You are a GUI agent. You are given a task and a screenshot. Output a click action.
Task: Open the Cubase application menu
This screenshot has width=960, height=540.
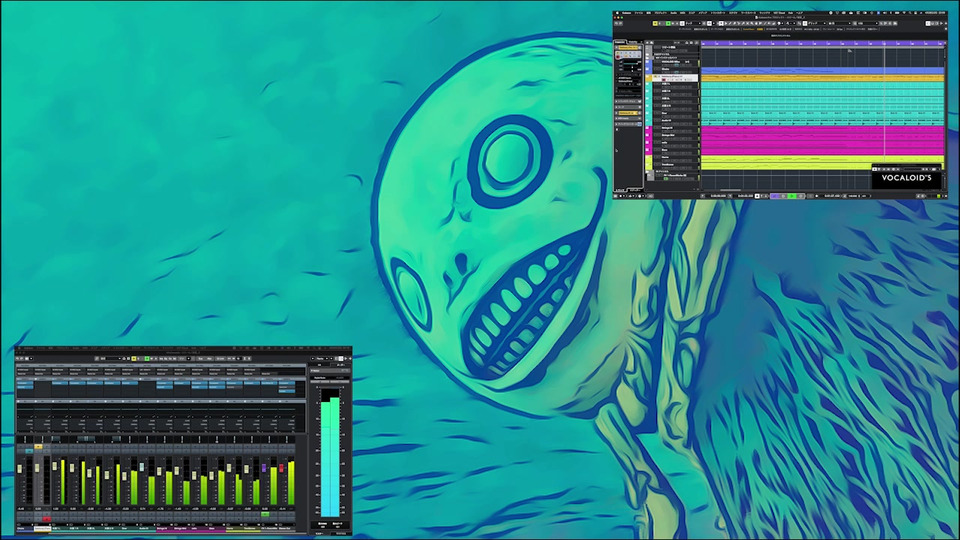(627, 13)
